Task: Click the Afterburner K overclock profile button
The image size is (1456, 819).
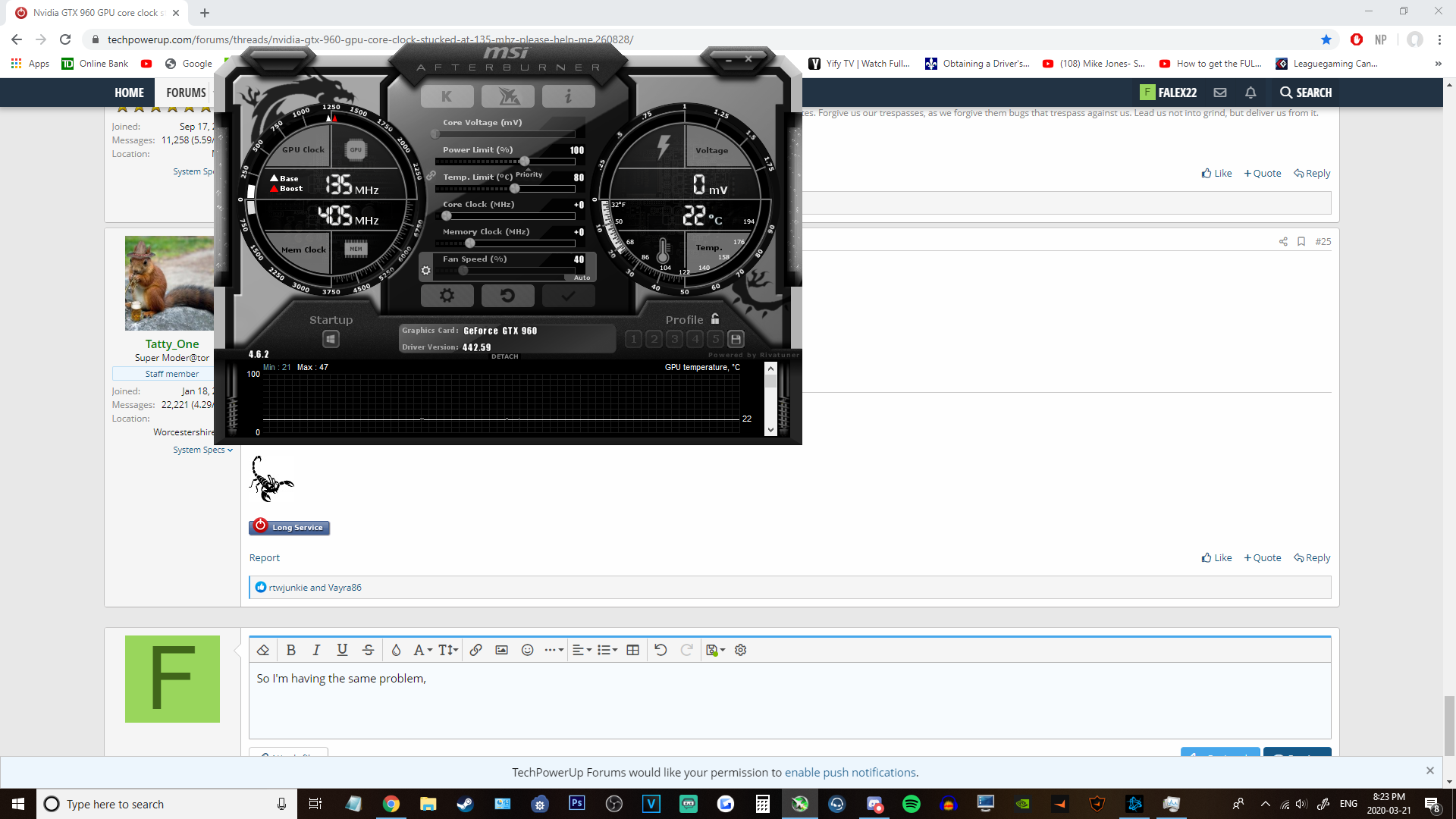Action: point(447,95)
